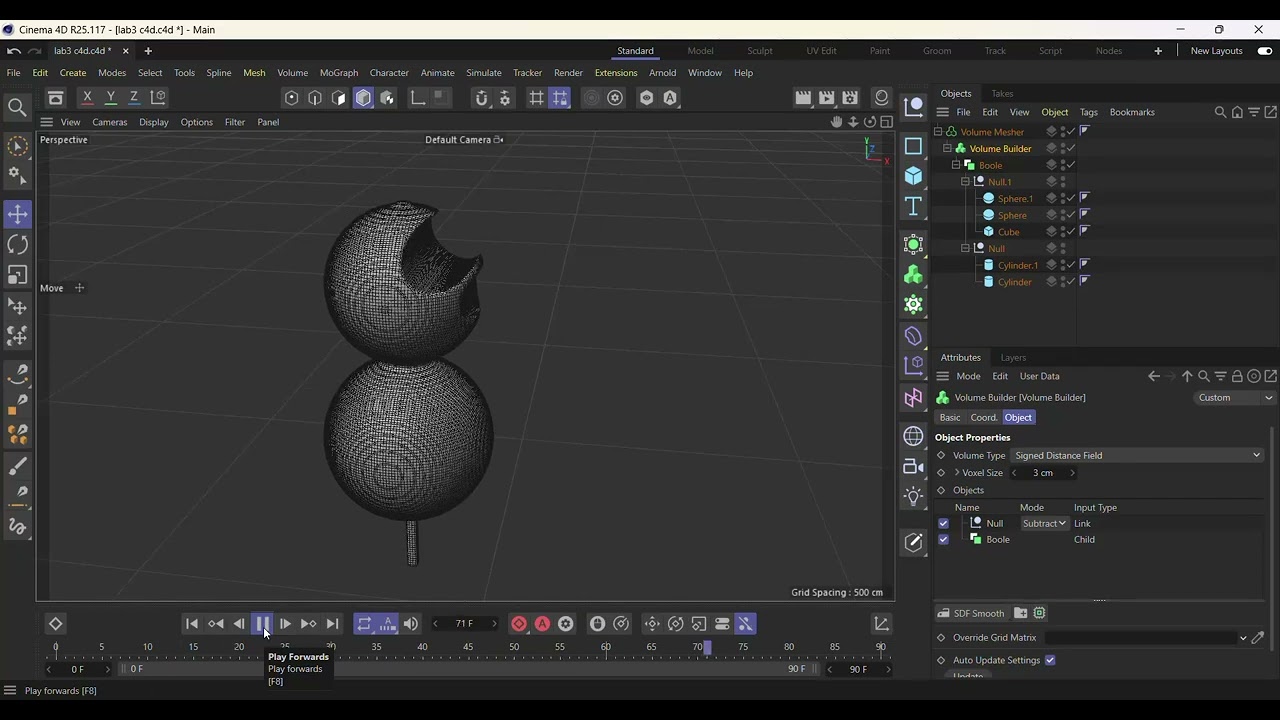Click the current frame field showing 71 F

(464, 624)
